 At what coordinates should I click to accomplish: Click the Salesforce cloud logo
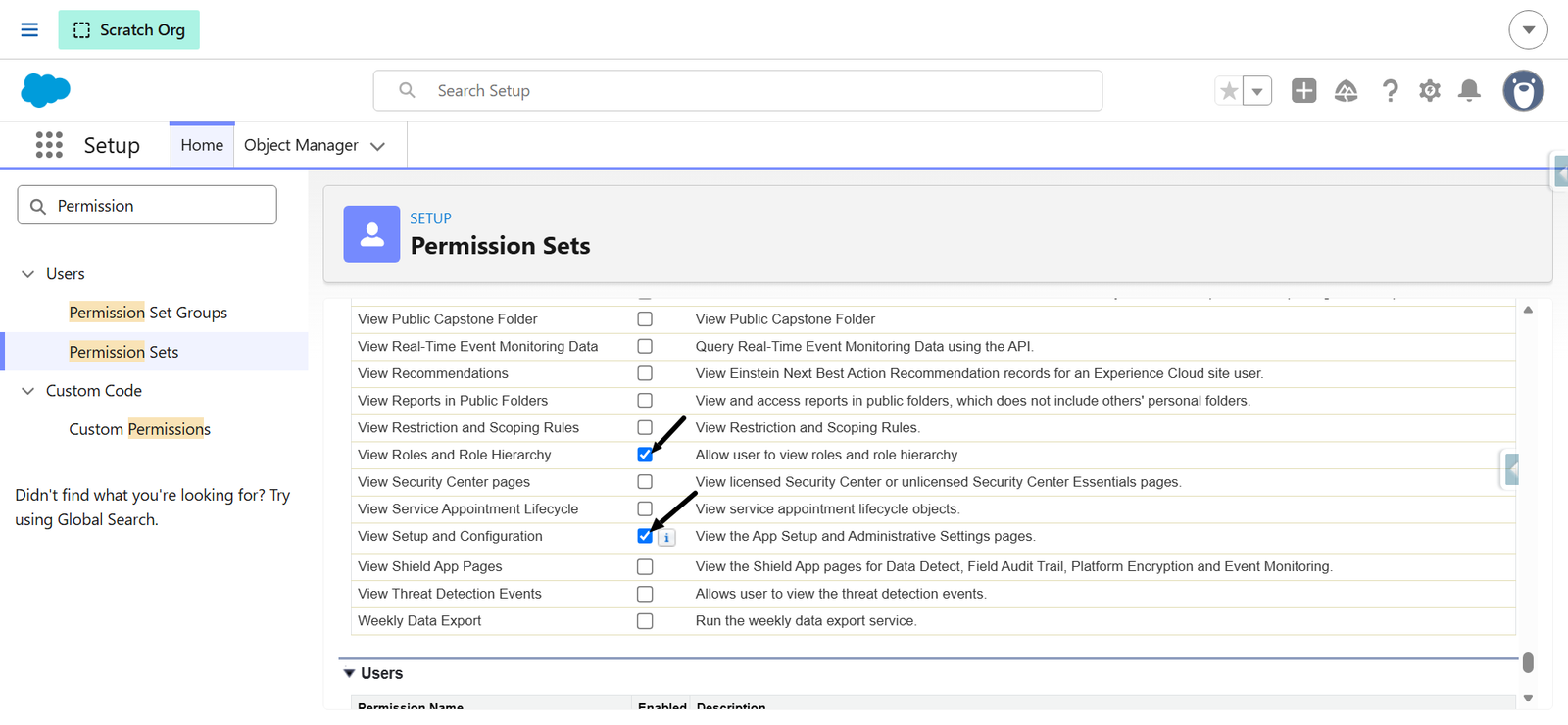click(45, 90)
